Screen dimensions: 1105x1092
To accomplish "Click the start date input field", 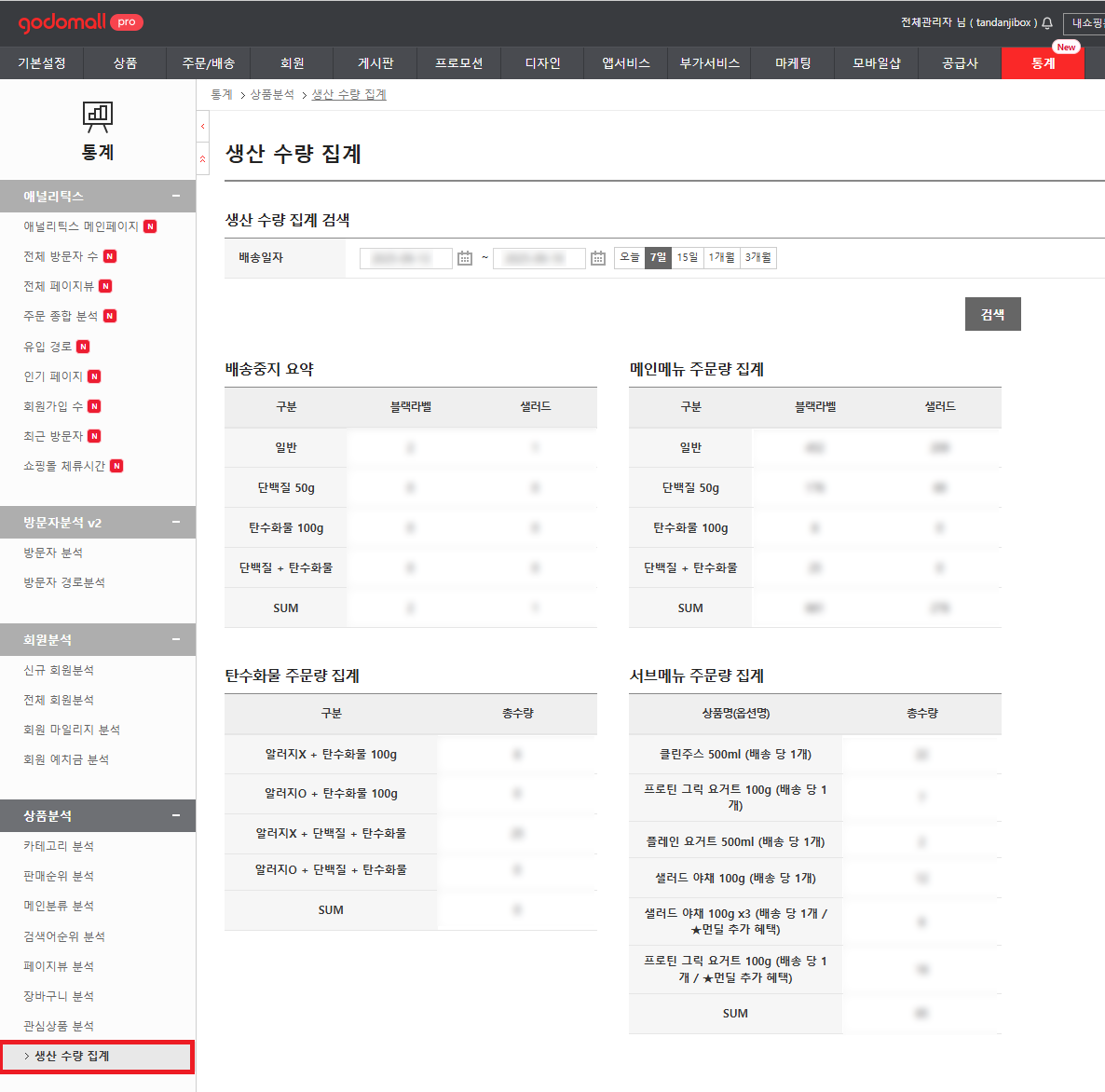I will click(405, 258).
